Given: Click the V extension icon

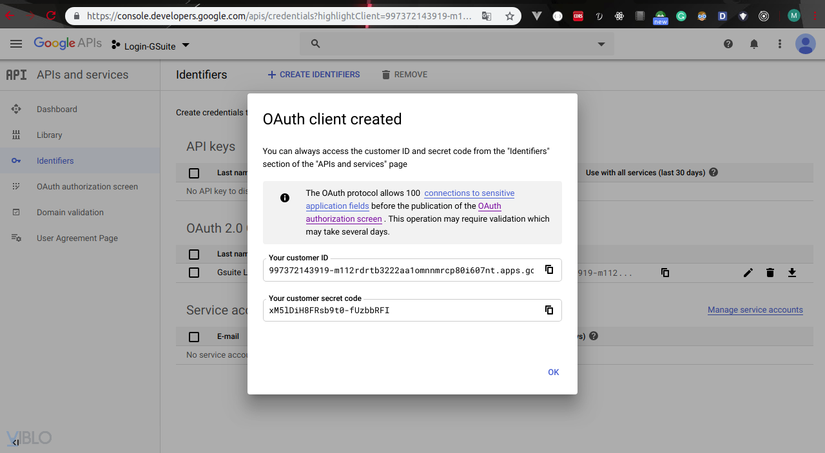Looking at the screenshot, I should point(536,16).
